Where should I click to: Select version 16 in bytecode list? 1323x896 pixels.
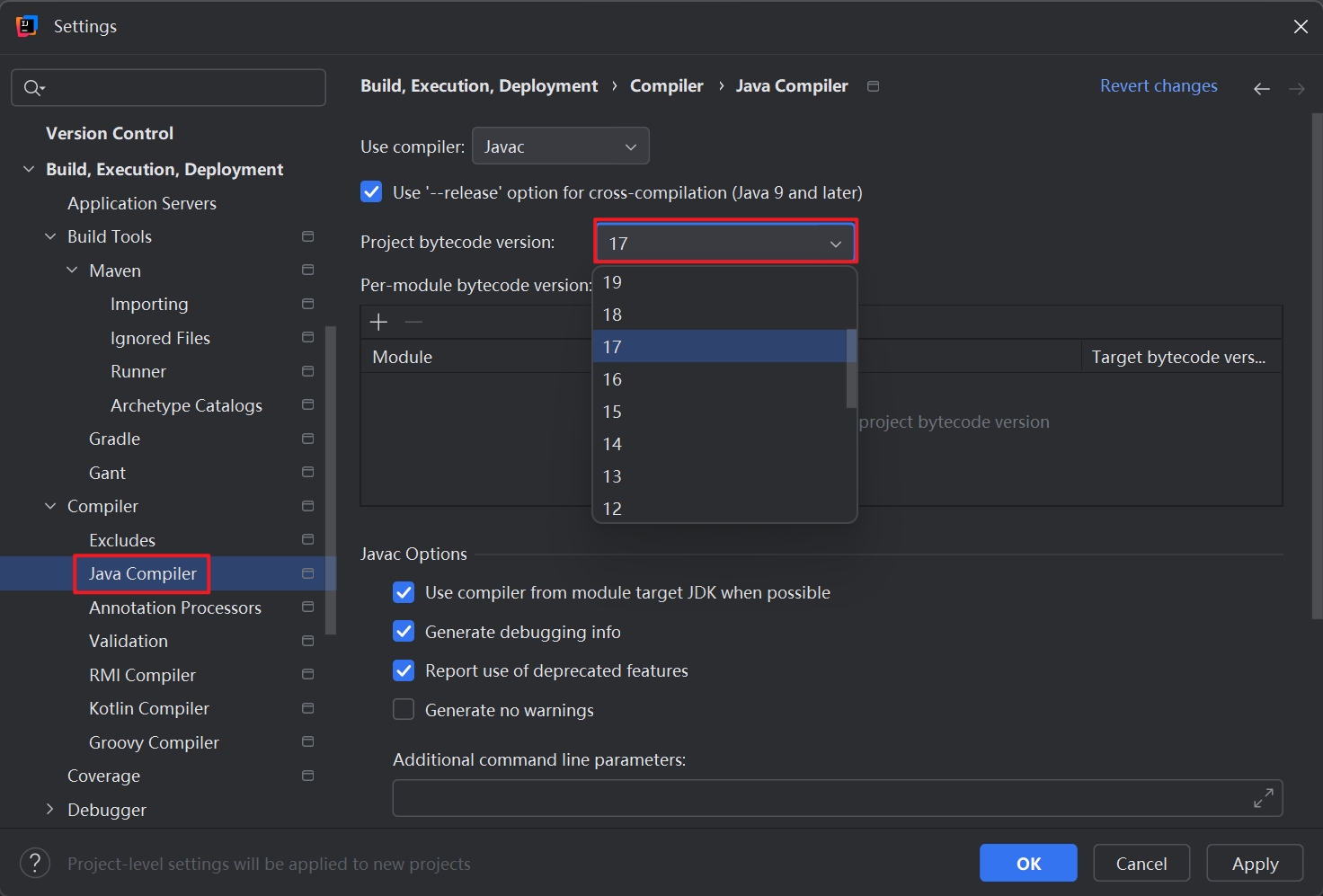[x=720, y=379]
